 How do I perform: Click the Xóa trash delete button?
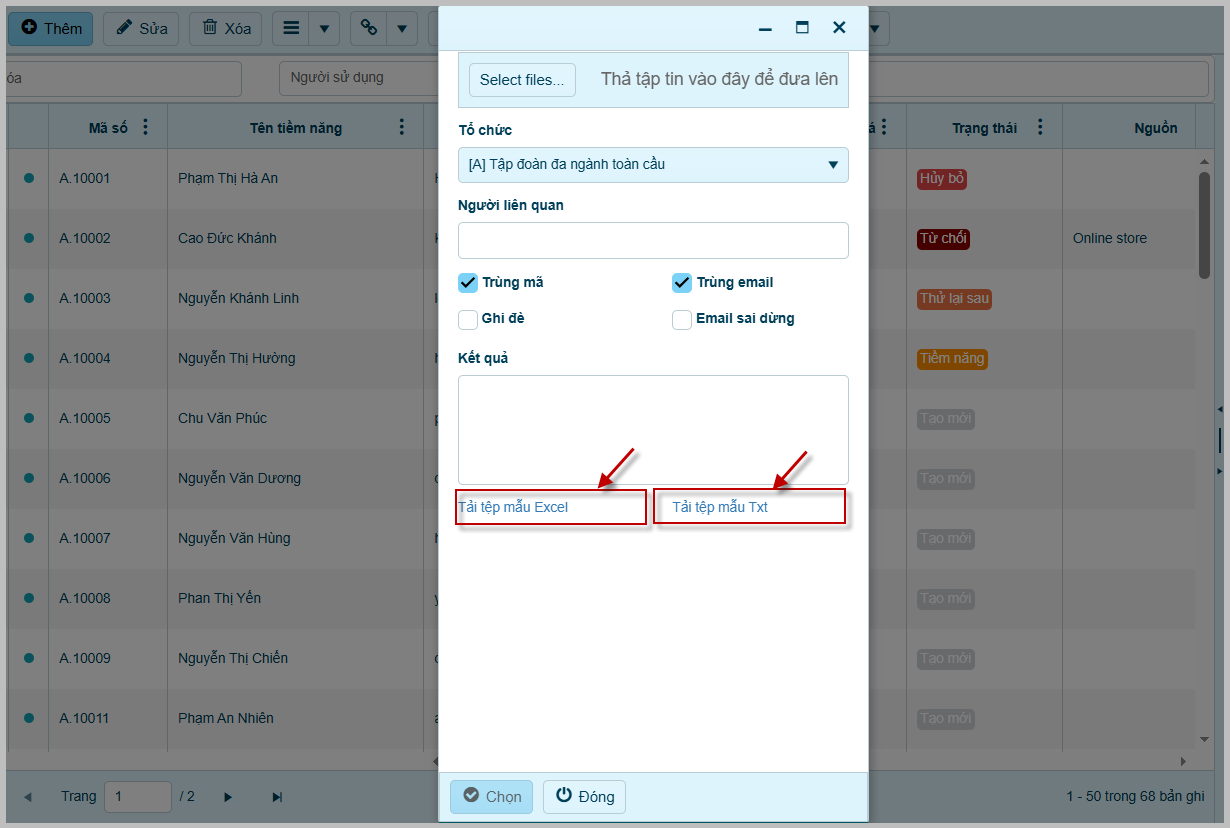(226, 28)
